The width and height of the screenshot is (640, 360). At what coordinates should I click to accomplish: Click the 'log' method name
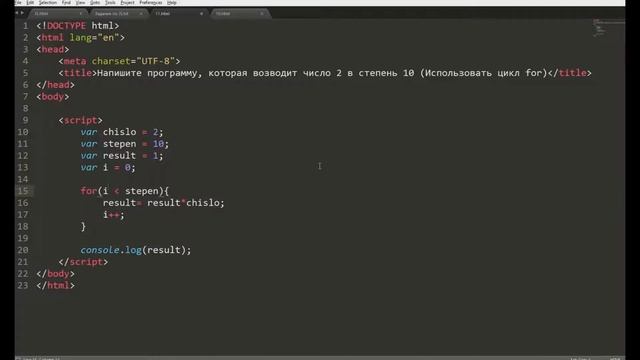[133, 250]
